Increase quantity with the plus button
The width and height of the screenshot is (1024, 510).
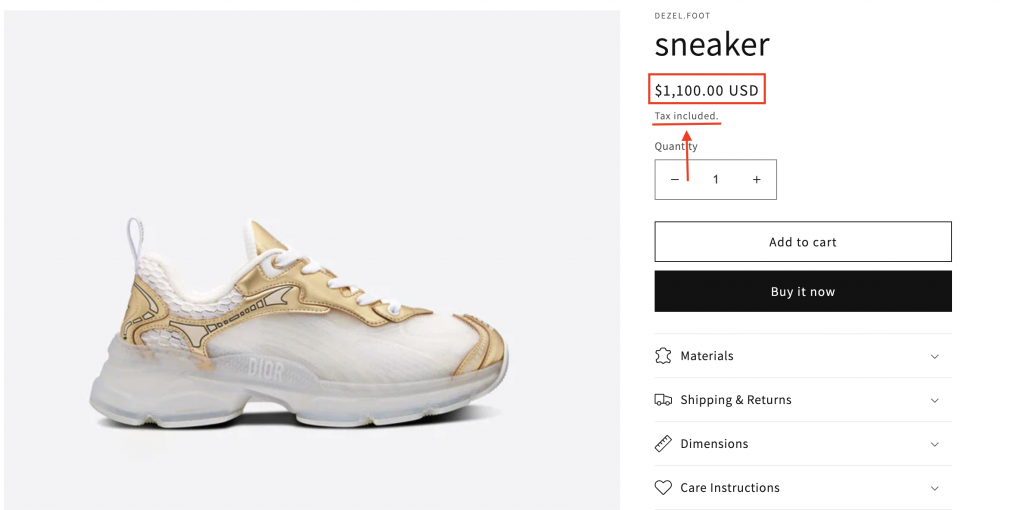pos(756,180)
